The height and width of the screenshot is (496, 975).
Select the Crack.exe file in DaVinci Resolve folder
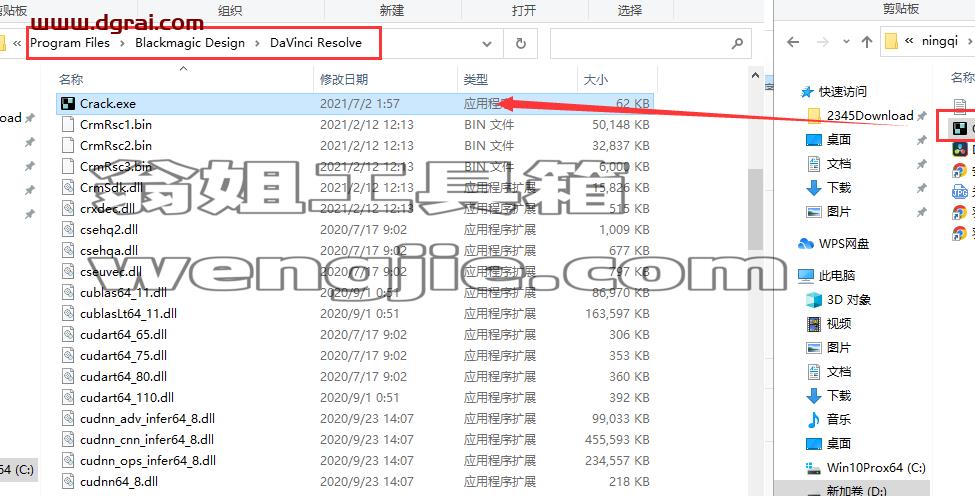[x=356, y=104]
